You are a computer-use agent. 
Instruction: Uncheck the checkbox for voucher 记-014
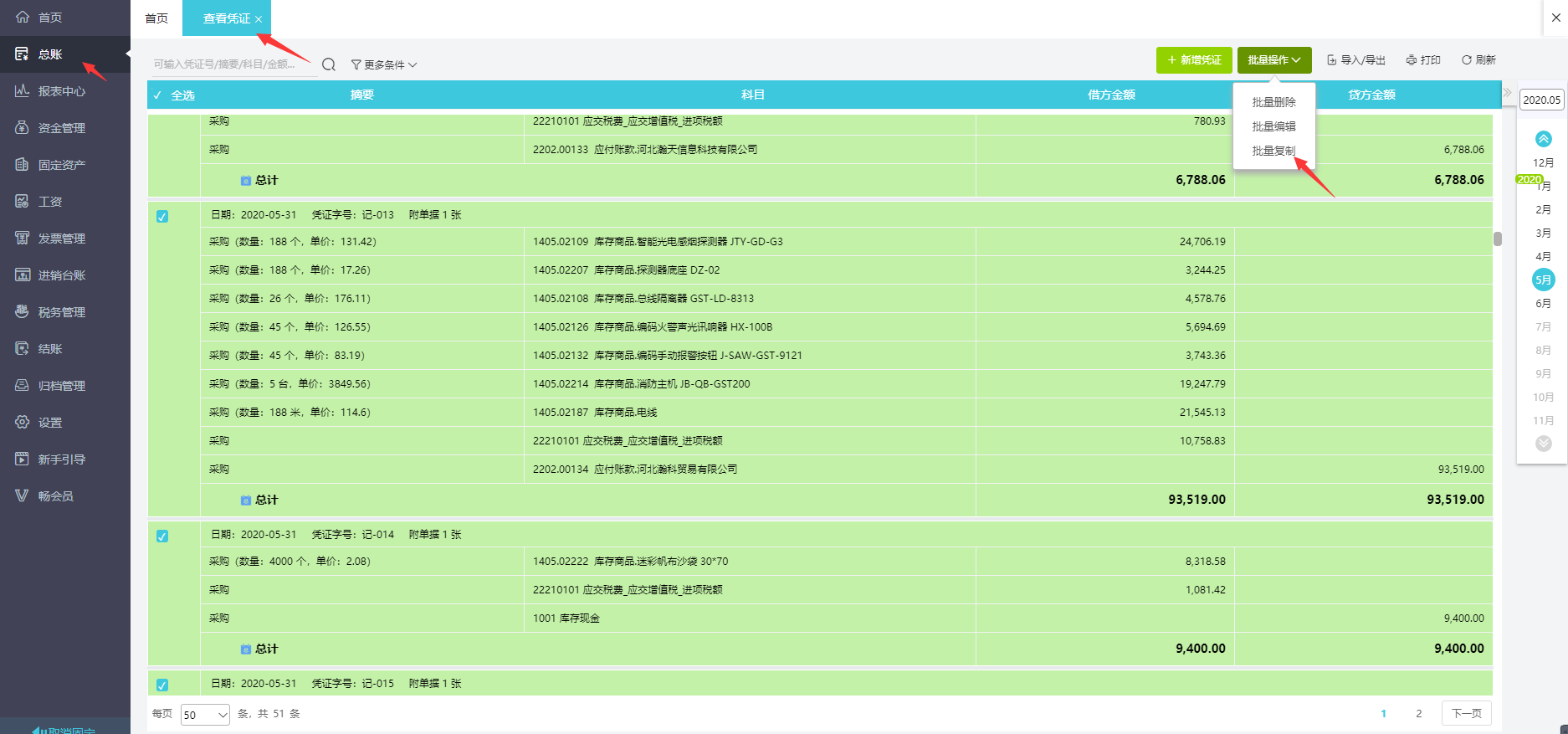click(x=162, y=536)
